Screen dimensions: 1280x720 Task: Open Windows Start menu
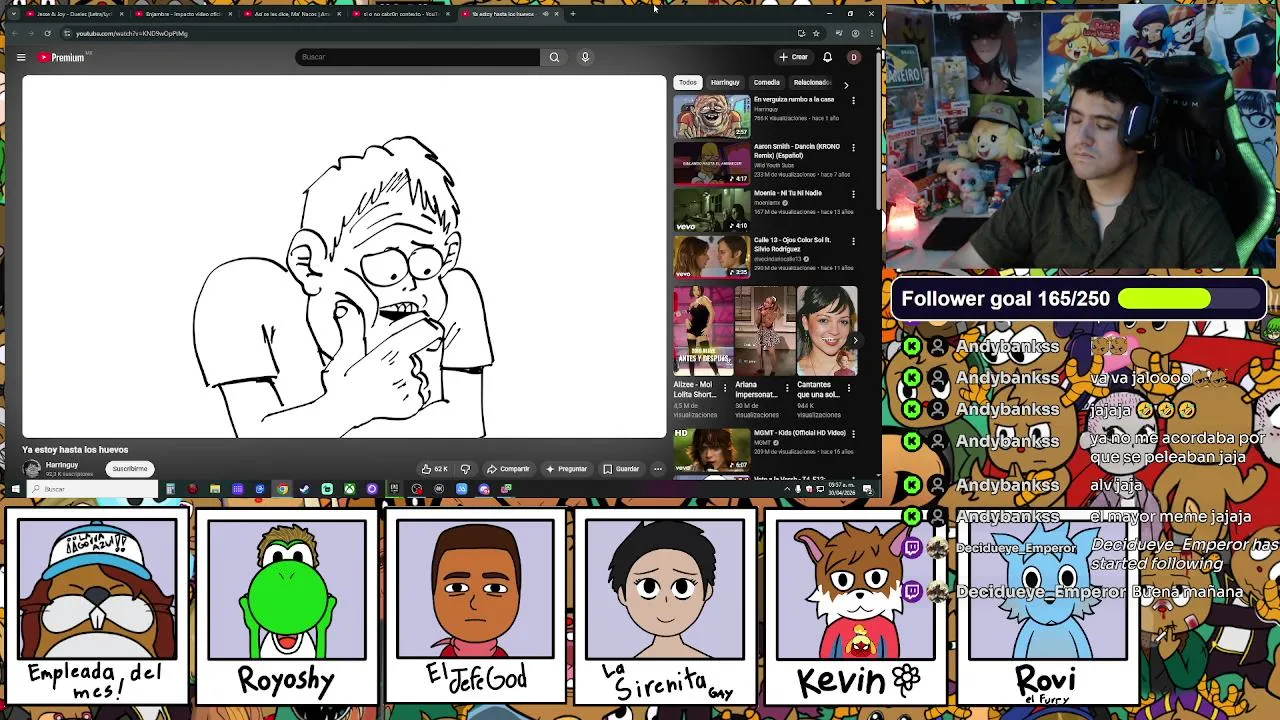click(x=14, y=489)
